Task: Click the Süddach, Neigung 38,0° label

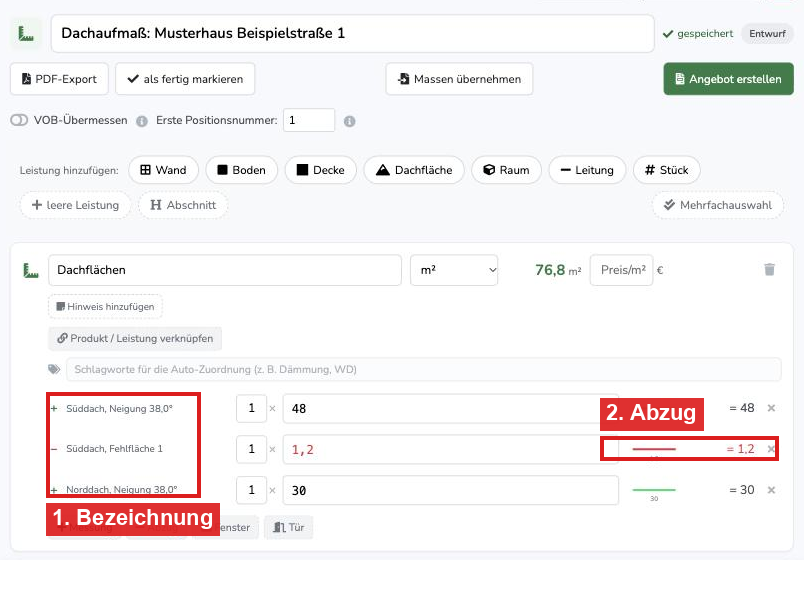Action: click(119, 409)
